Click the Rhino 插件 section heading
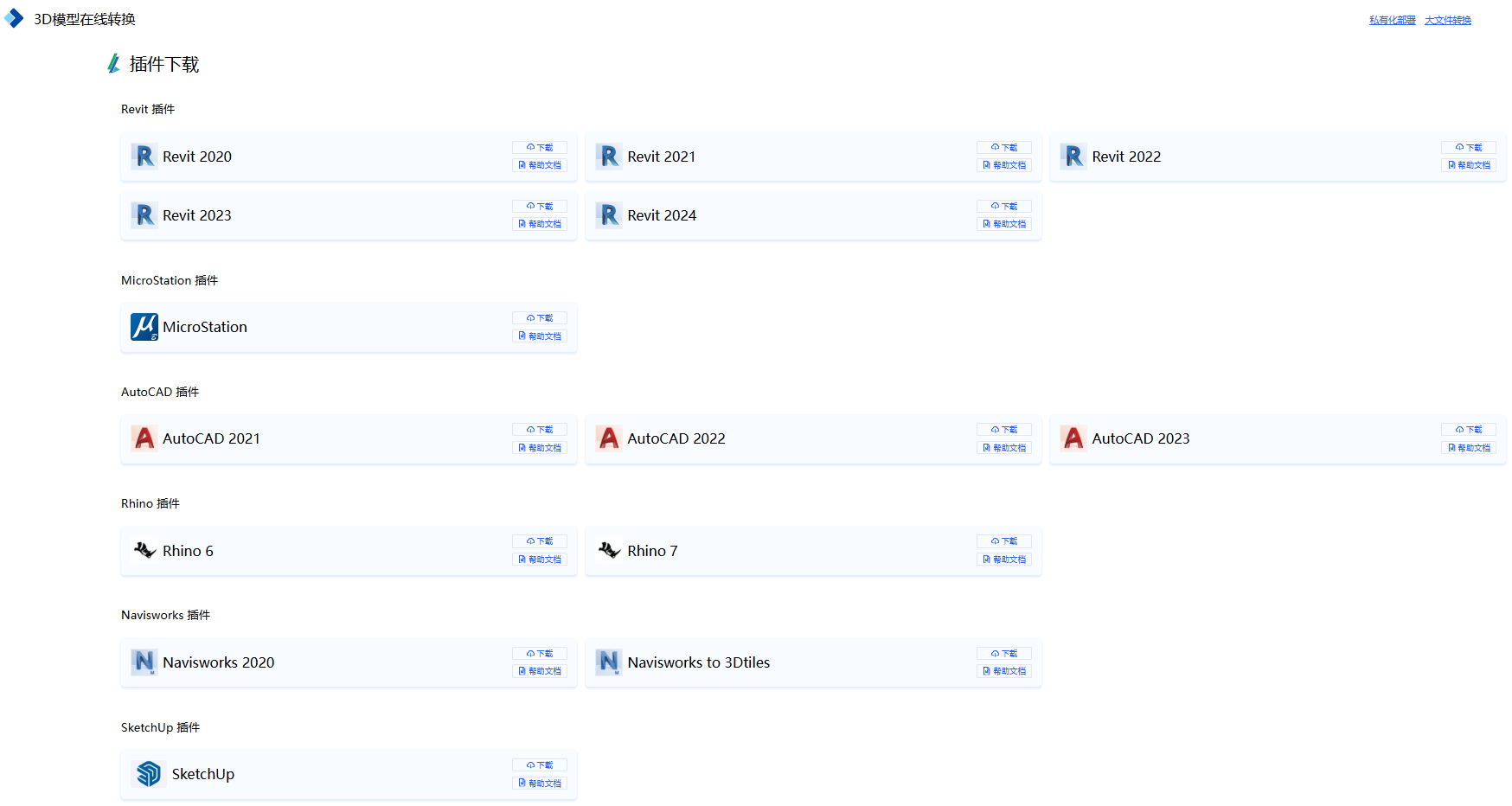The height and width of the screenshot is (806, 1512). 151,503
